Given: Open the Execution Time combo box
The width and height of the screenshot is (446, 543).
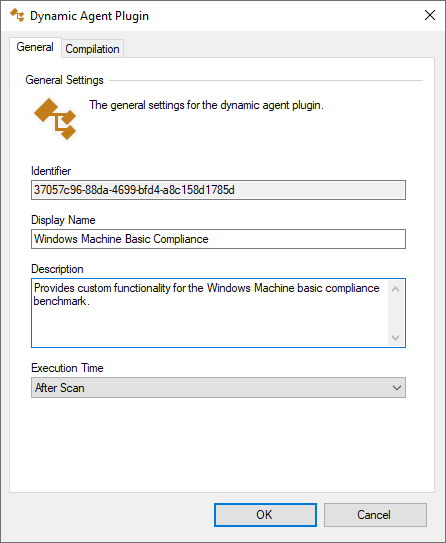Looking at the screenshot, I should point(218,388).
